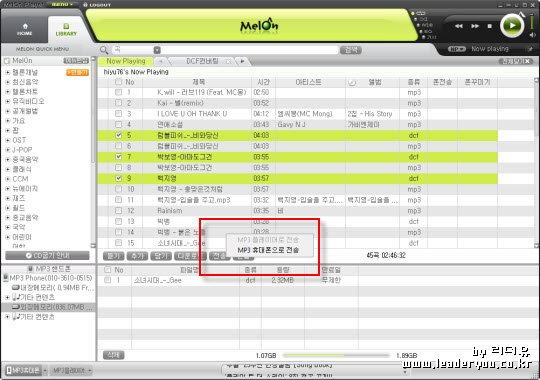Open the search category dropdown arrow

tap(157, 50)
